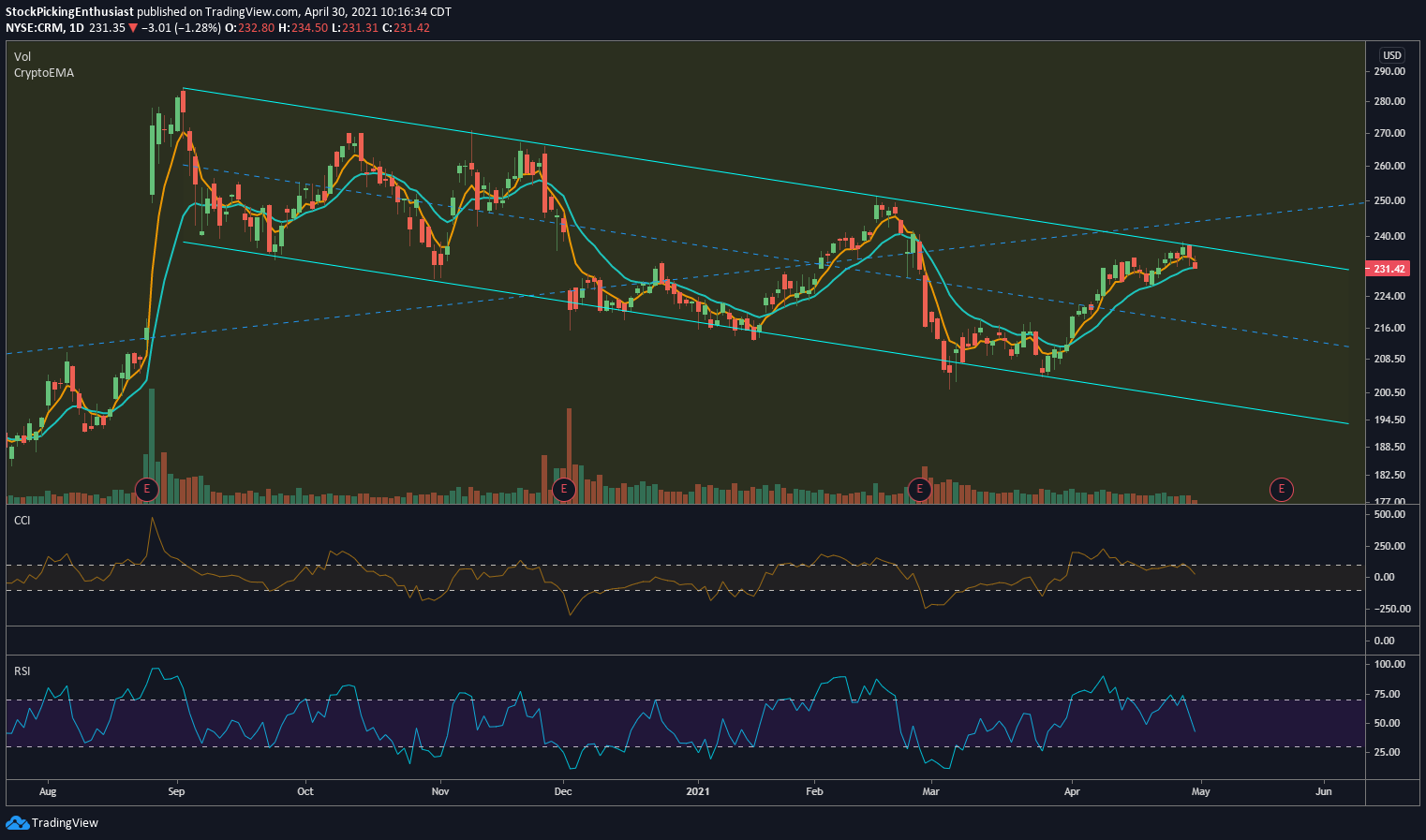1426x840 pixels.
Task: Click the 182.50 price axis label
Action: pyautogui.click(x=1389, y=475)
